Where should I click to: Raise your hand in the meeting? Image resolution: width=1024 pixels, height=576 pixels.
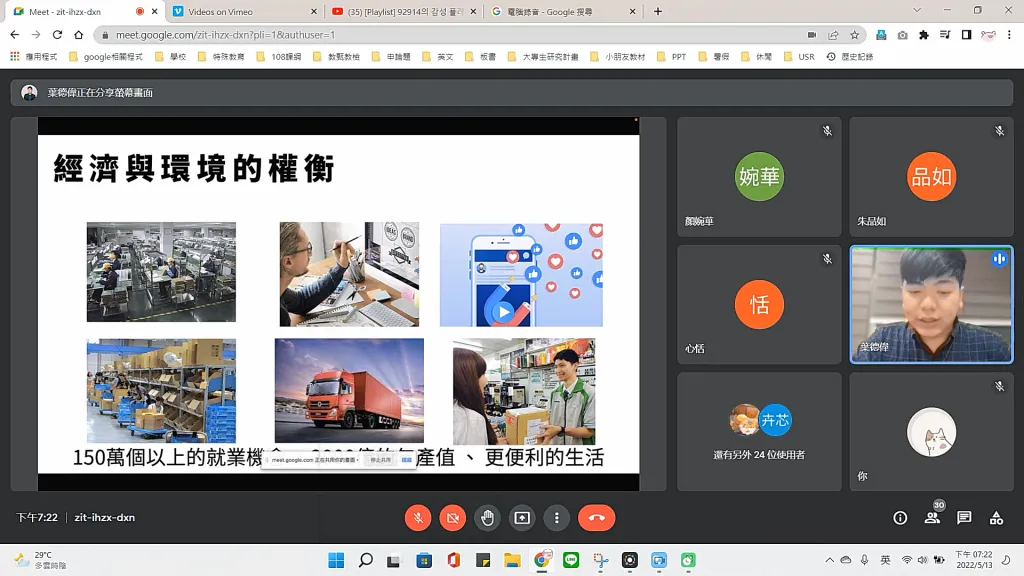click(487, 517)
